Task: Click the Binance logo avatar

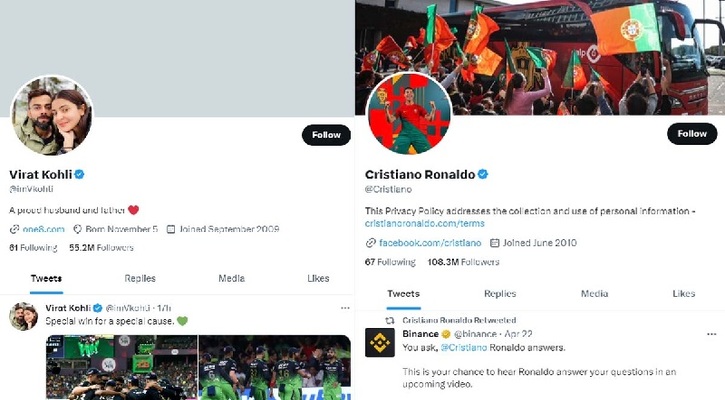Action: point(380,343)
